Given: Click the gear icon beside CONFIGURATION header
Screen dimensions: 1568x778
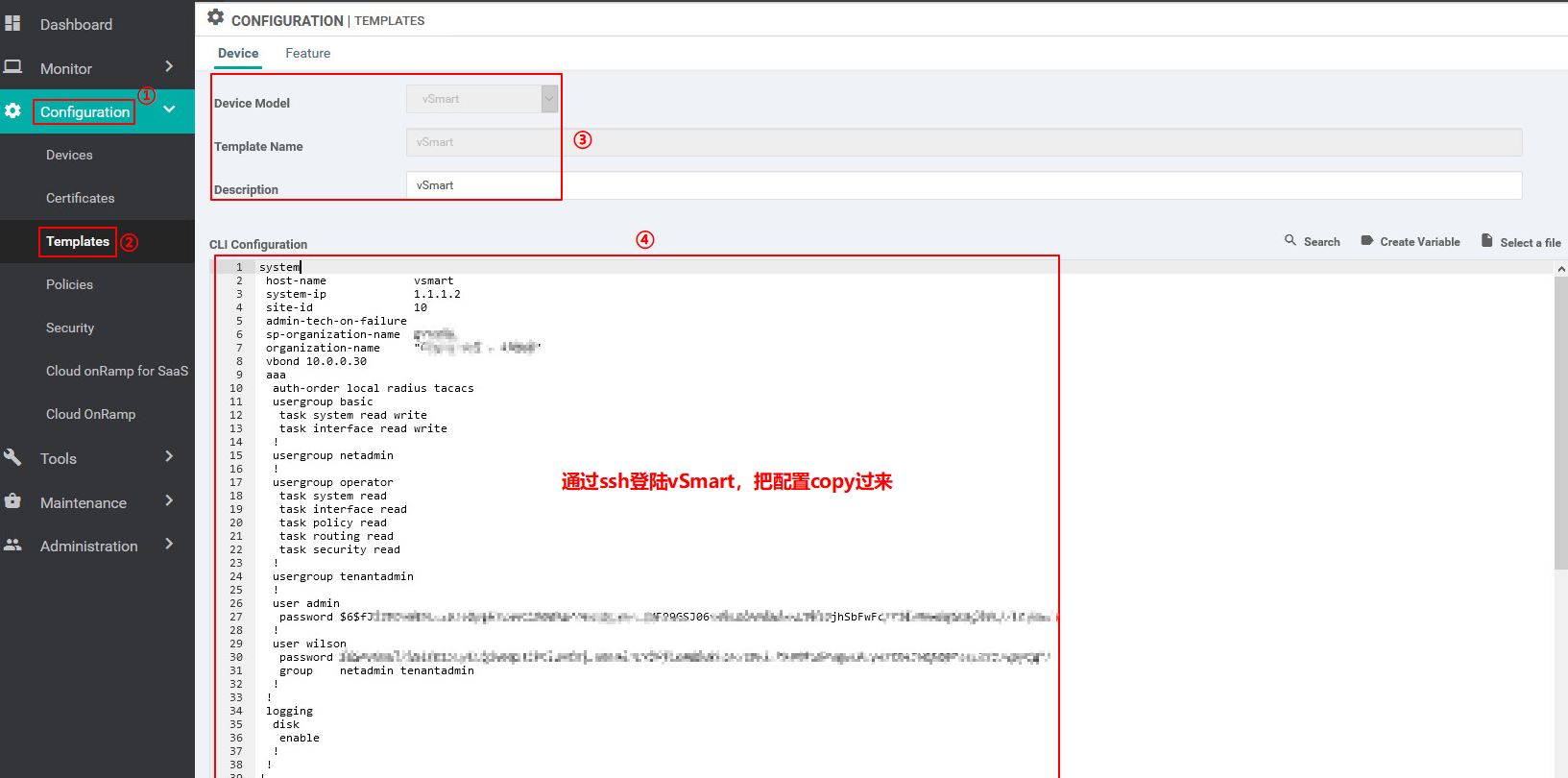Looking at the screenshot, I should (216, 17).
